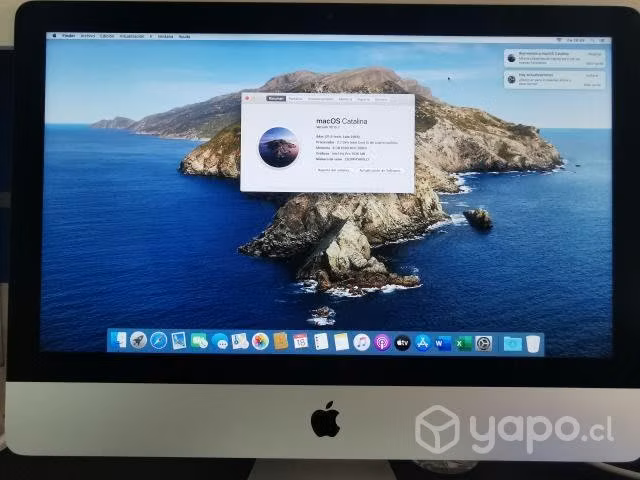Open the Downloads folder in dock
This screenshot has width=640, height=480.
[513, 344]
